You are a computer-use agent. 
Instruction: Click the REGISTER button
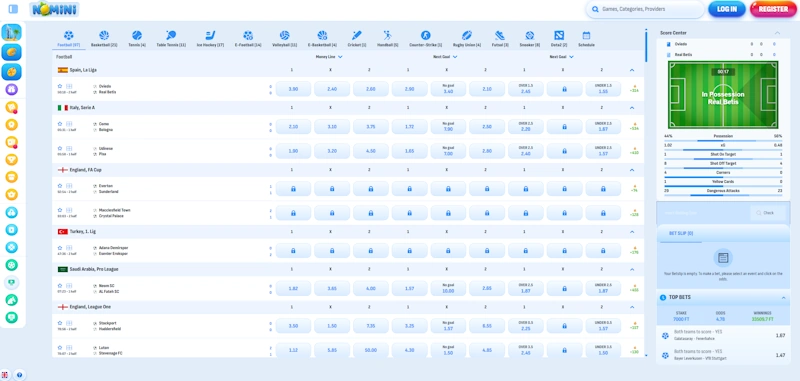[x=773, y=9]
